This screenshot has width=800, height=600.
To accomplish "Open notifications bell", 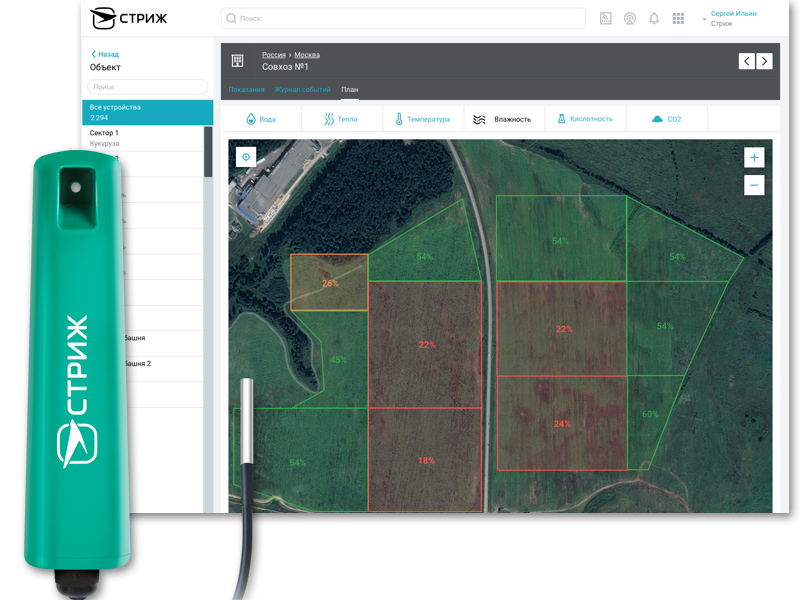I will coord(654,19).
